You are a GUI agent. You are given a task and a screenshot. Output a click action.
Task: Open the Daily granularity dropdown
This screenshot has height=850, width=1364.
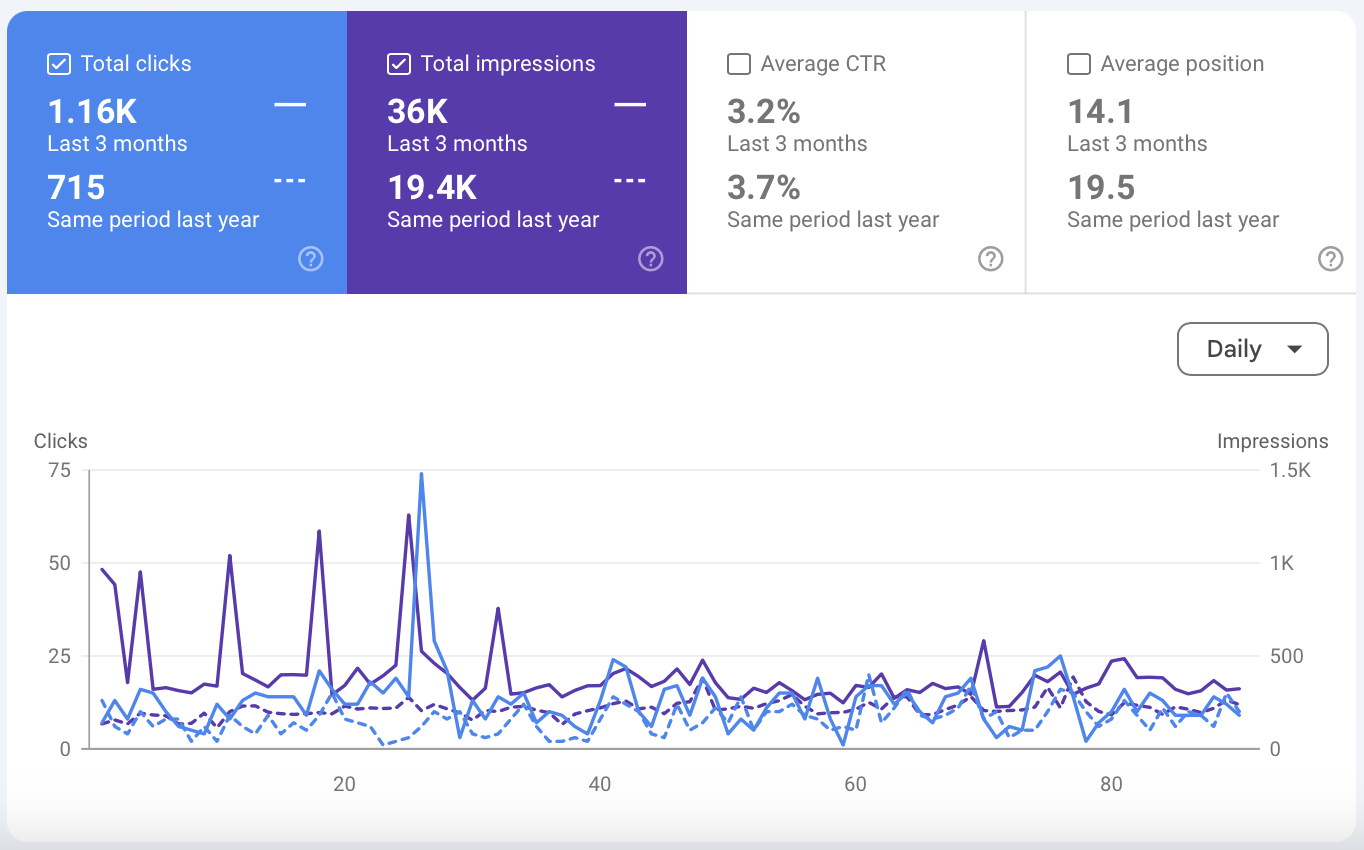[x=1252, y=349]
